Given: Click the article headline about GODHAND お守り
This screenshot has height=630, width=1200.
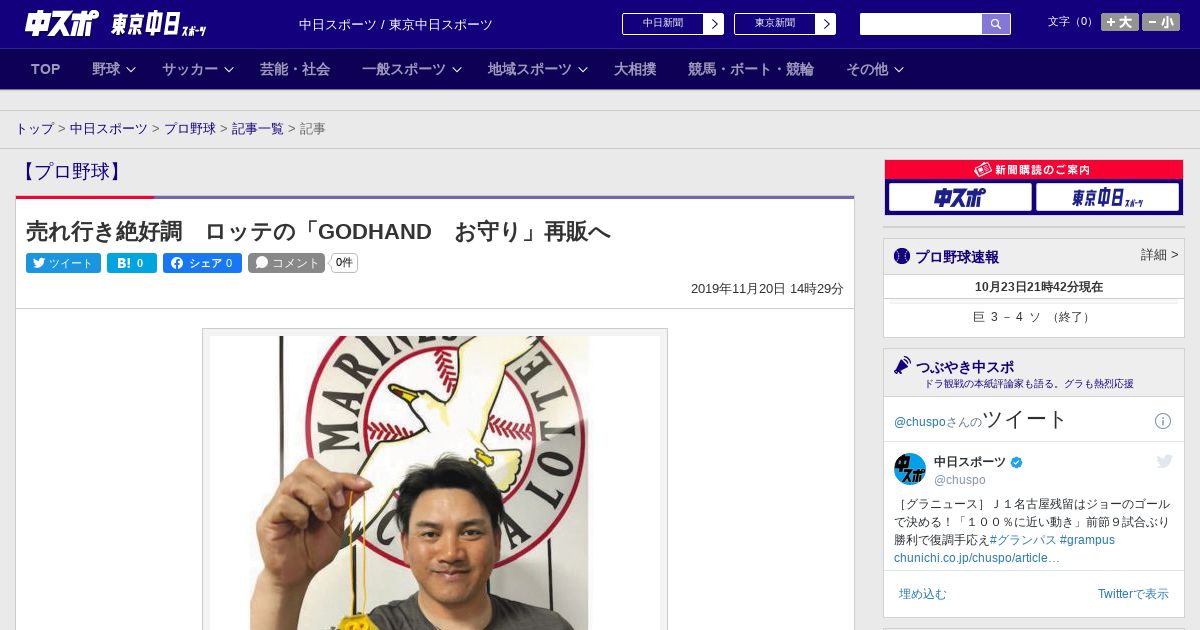Looking at the screenshot, I should pos(318,232).
